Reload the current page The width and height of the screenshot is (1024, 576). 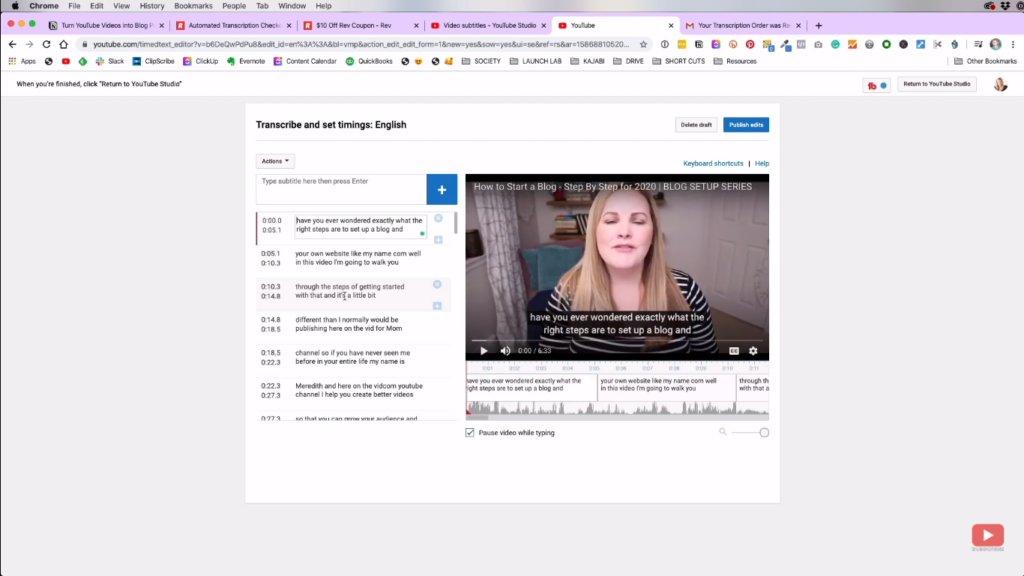click(46, 44)
